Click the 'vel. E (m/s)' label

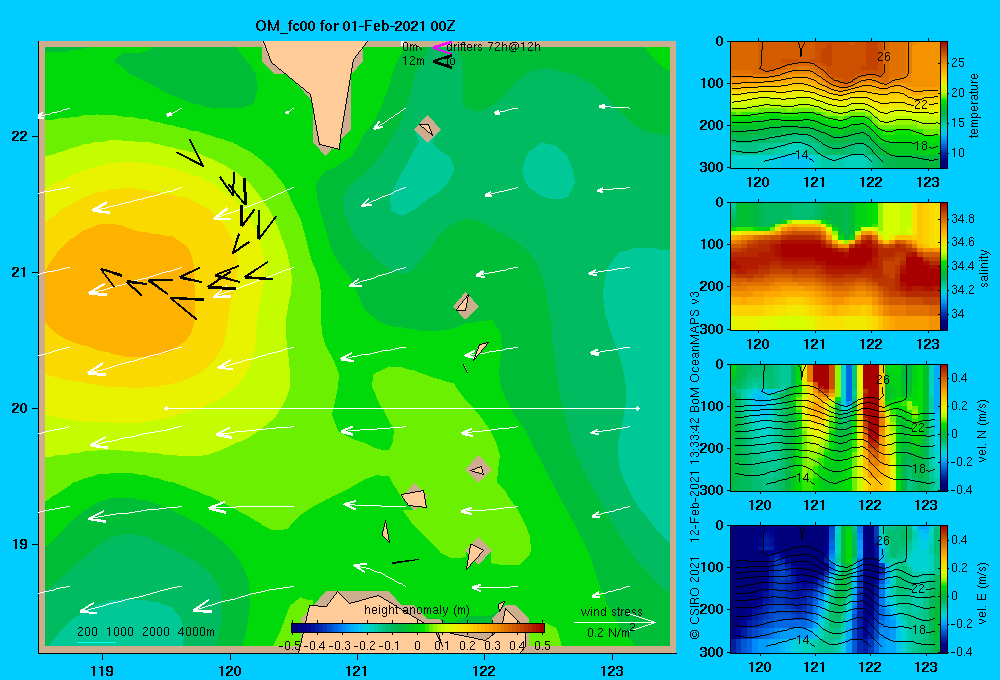click(x=983, y=593)
